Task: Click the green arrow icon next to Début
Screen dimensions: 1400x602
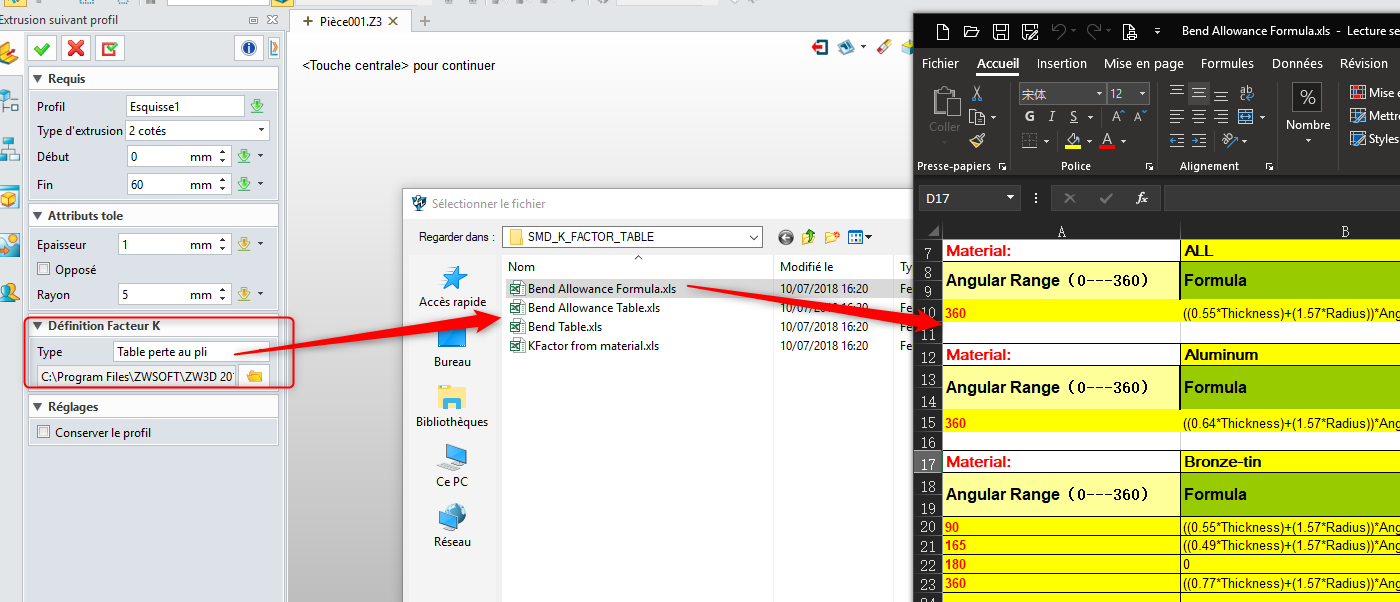Action: click(243, 156)
